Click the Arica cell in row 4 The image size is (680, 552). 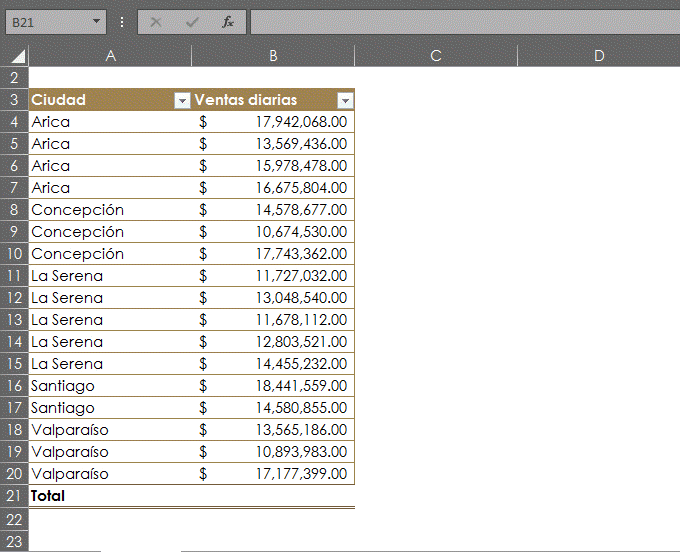coord(110,122)
